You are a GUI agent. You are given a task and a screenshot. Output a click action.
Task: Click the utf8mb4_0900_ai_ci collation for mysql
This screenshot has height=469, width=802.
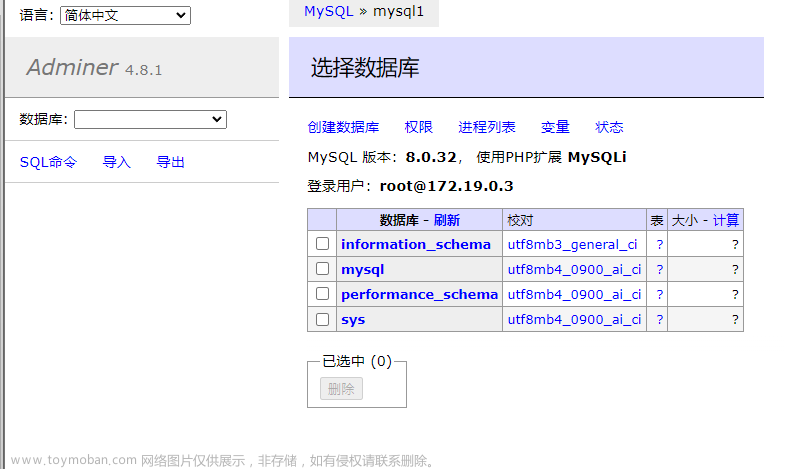tap(574, 270)
